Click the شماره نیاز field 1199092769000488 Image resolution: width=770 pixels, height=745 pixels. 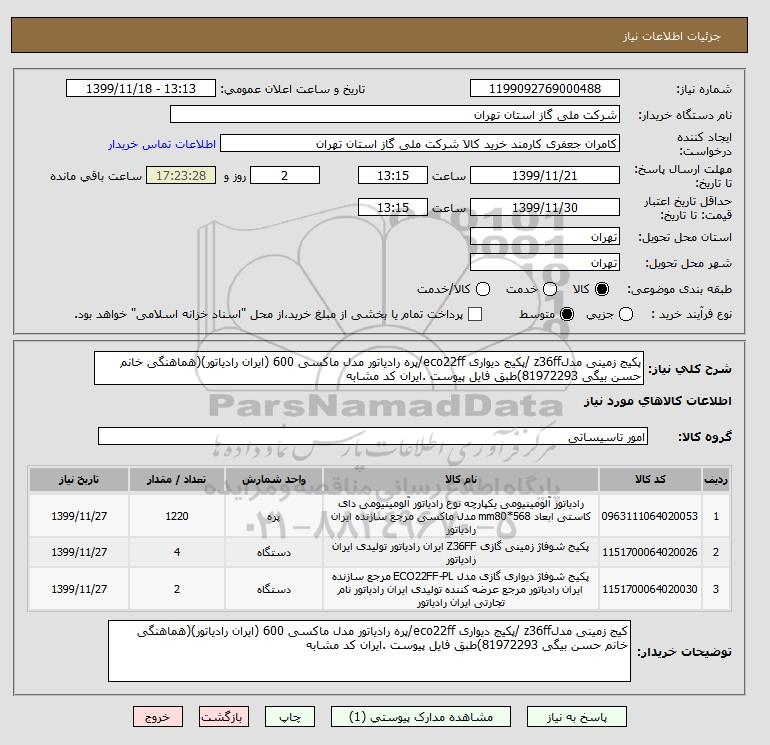tap(545, 89)
